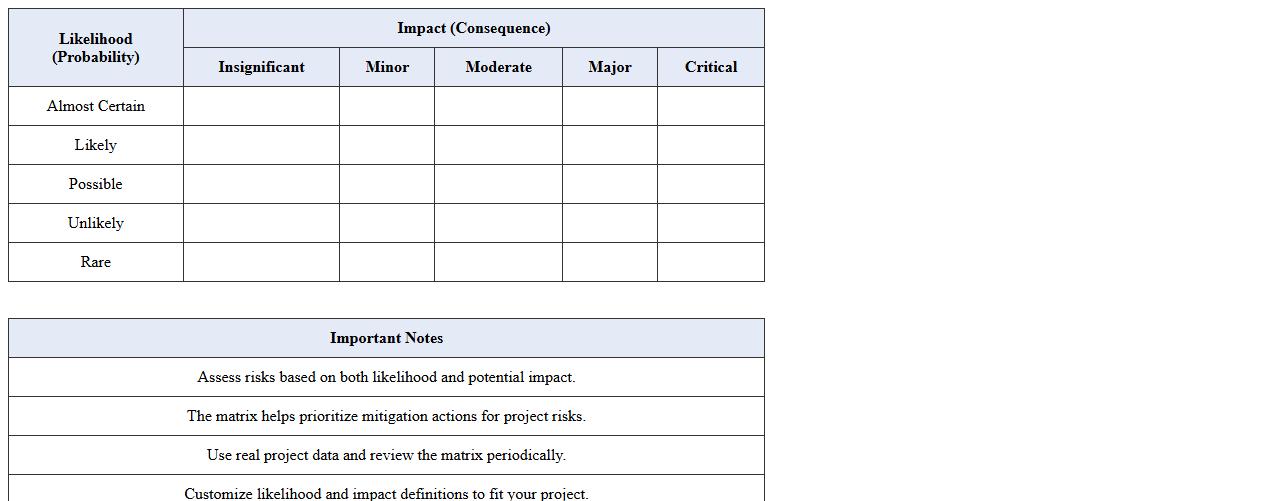Image resolution: width=1278 pixels, height=501 pixels.
Task: Select the Insignificant column header
Action: (x=261, y=67)
